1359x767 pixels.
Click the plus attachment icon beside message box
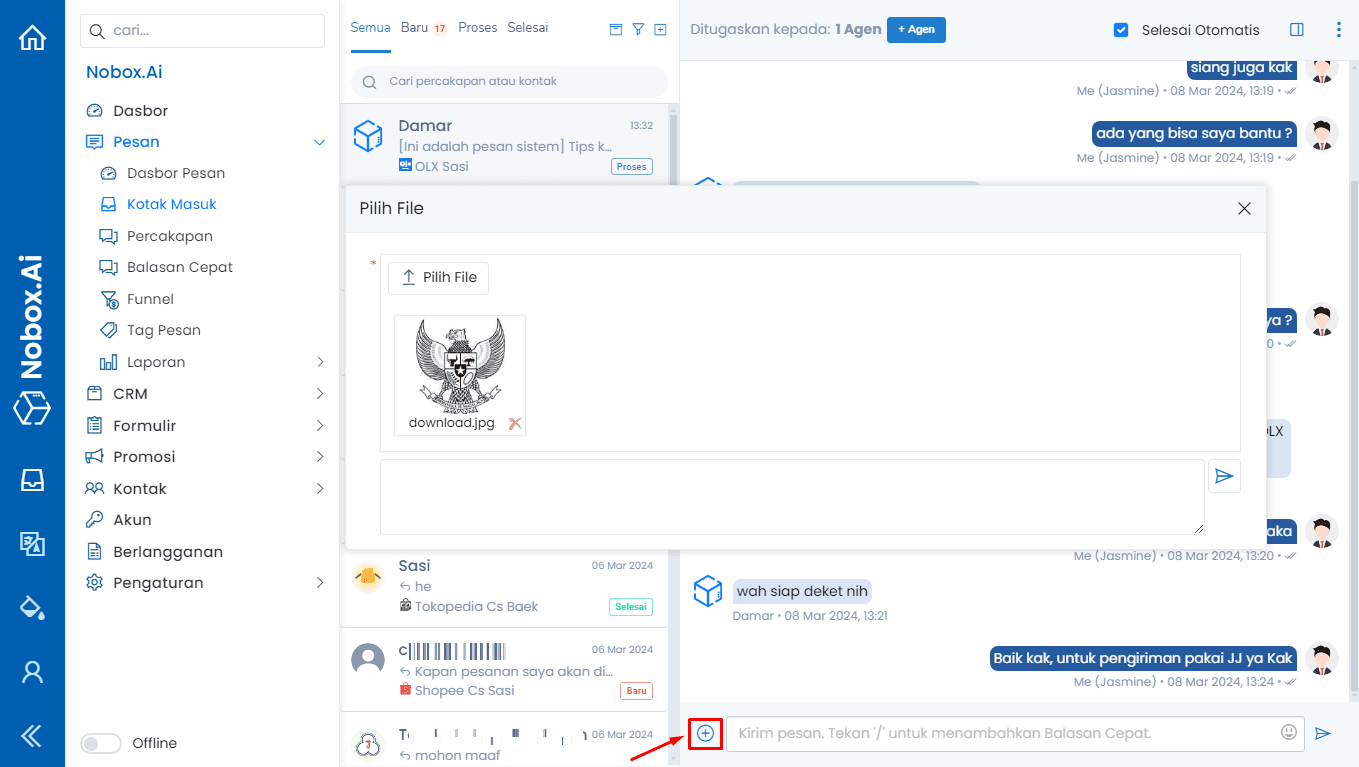705,733
